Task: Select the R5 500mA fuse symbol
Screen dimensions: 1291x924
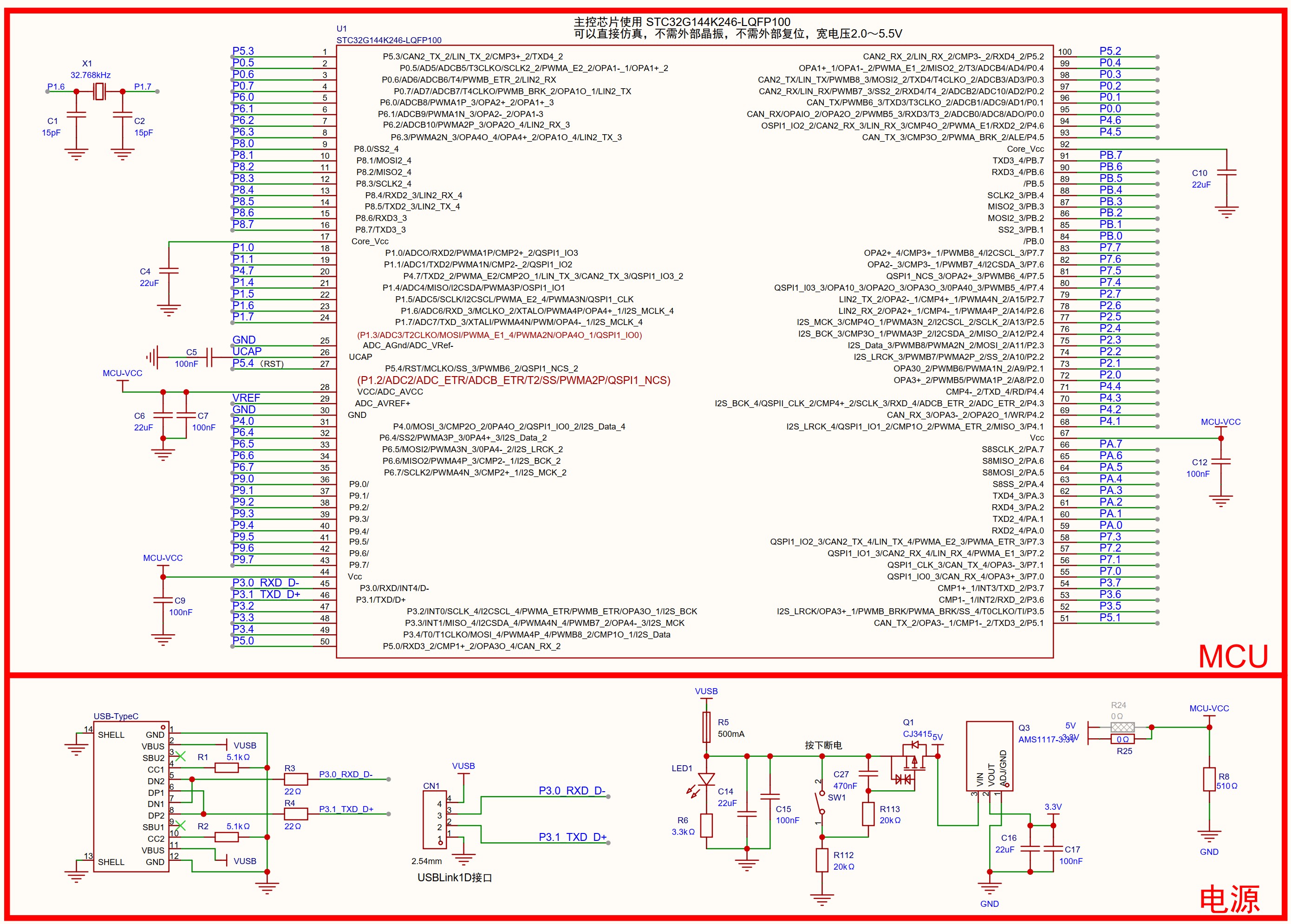Action: tap(706, 727)
